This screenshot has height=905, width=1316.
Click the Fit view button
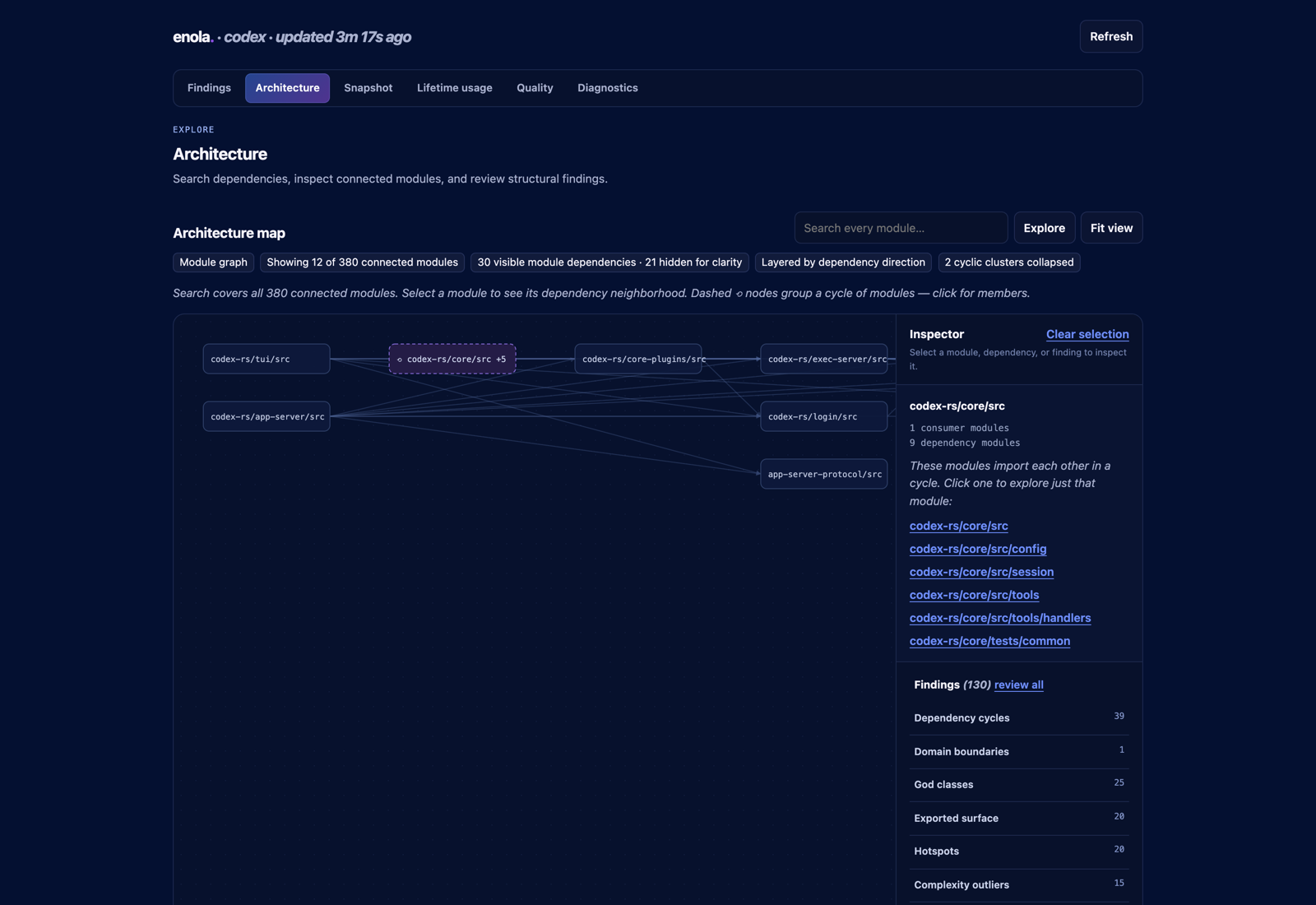tap(1111, 228)
